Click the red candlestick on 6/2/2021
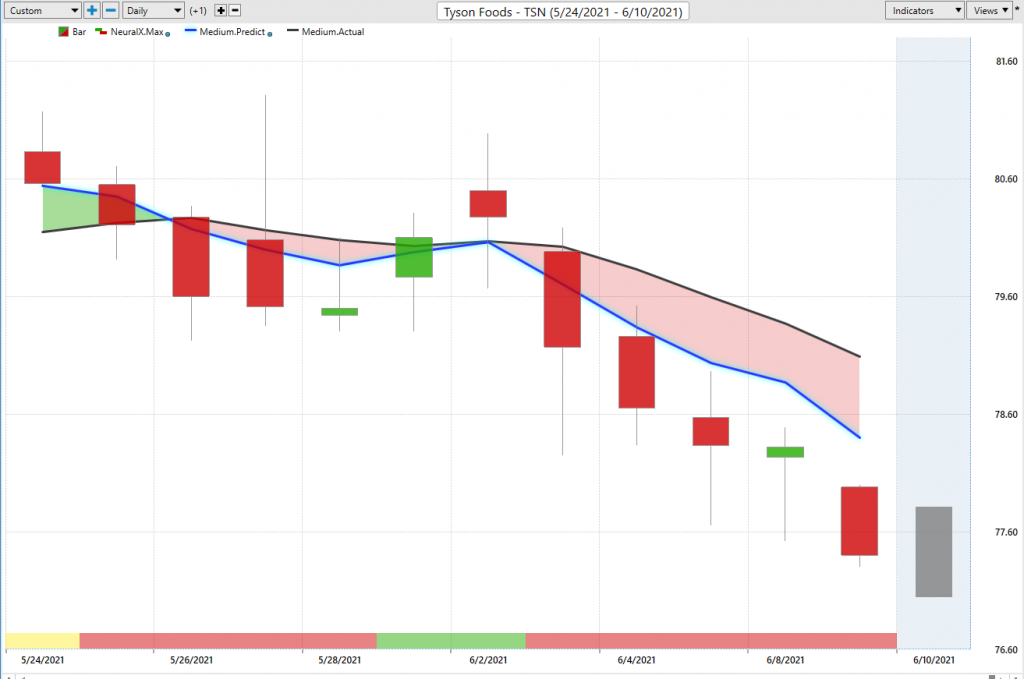This screenshot has width=1024, height=679. coord(488,204)
